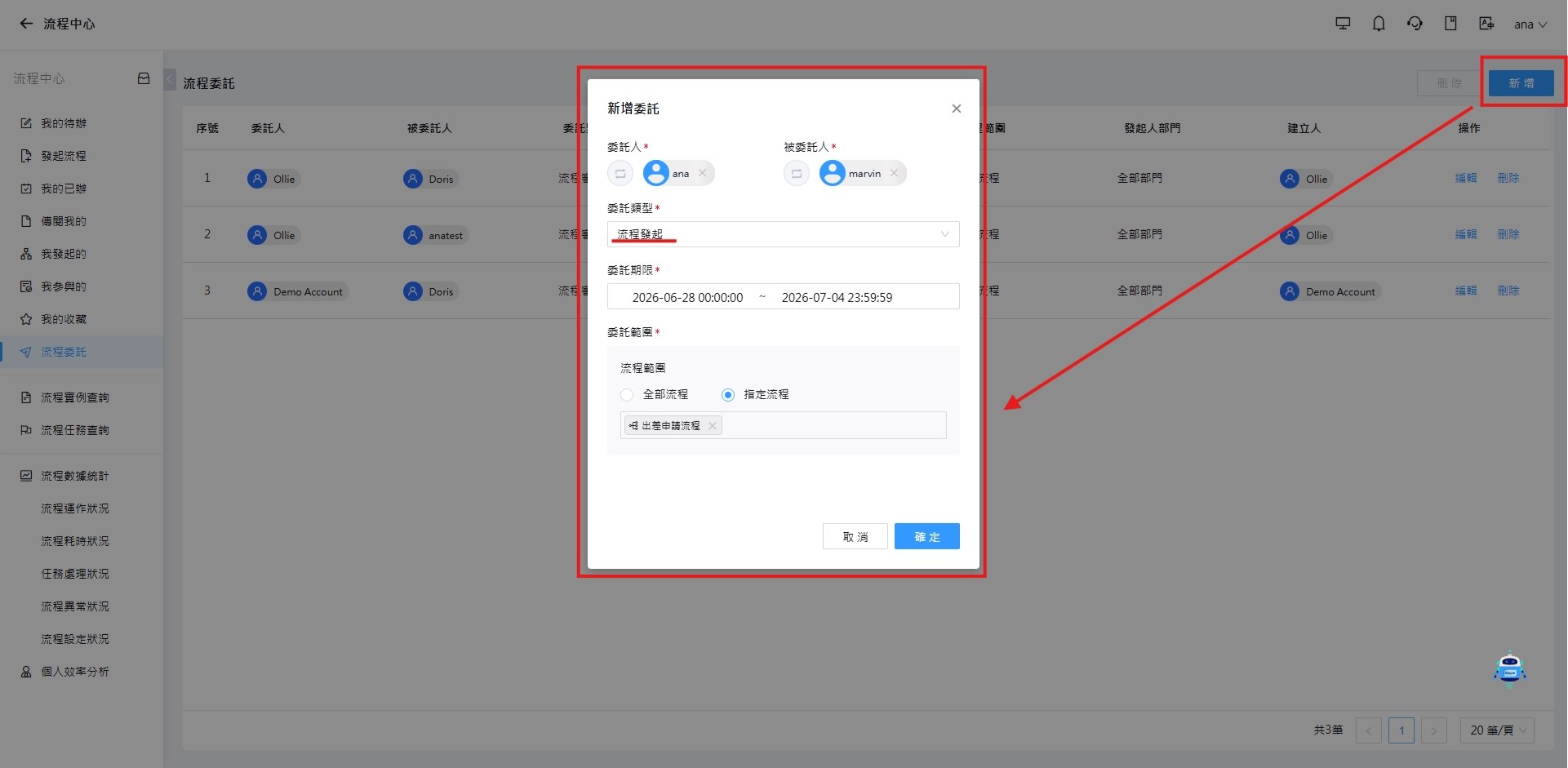Click the swap icon next to 委託人 ana
Viewport: 1568px width, 768px height.
(x=620, y=173)
